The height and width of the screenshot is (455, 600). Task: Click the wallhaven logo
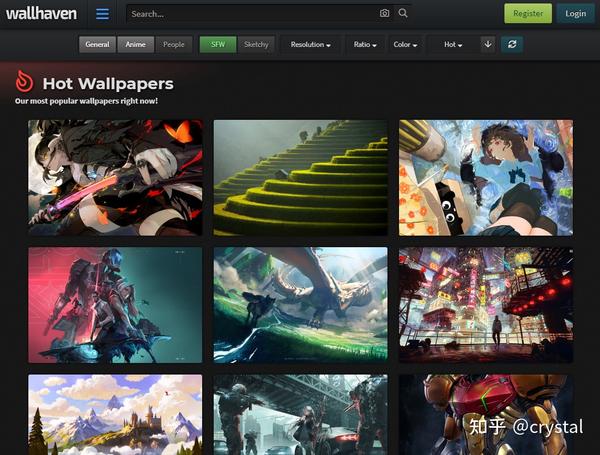click(x=41, y=13)
